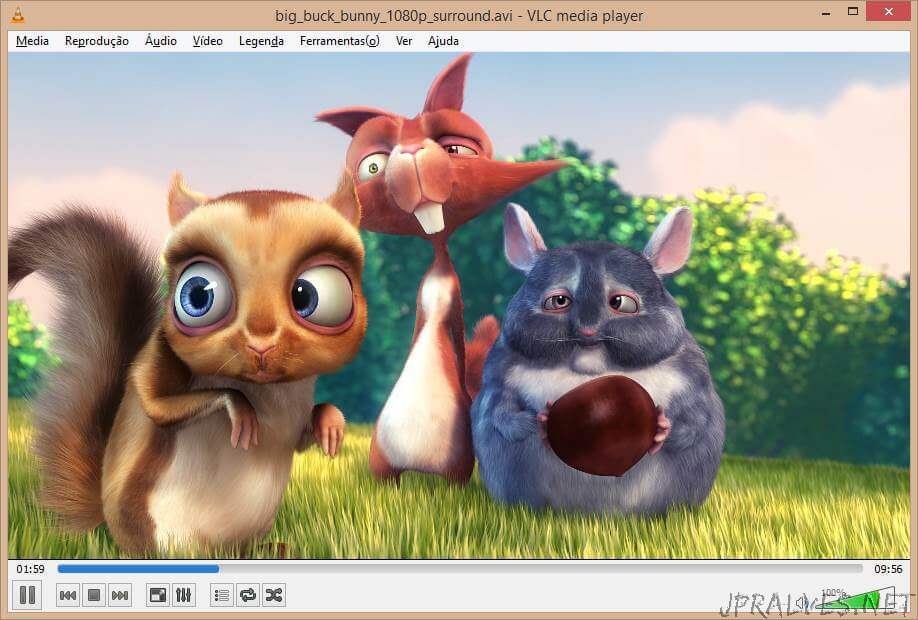
Task: Toggle random shuffle playback
Action: coord(274,595)
